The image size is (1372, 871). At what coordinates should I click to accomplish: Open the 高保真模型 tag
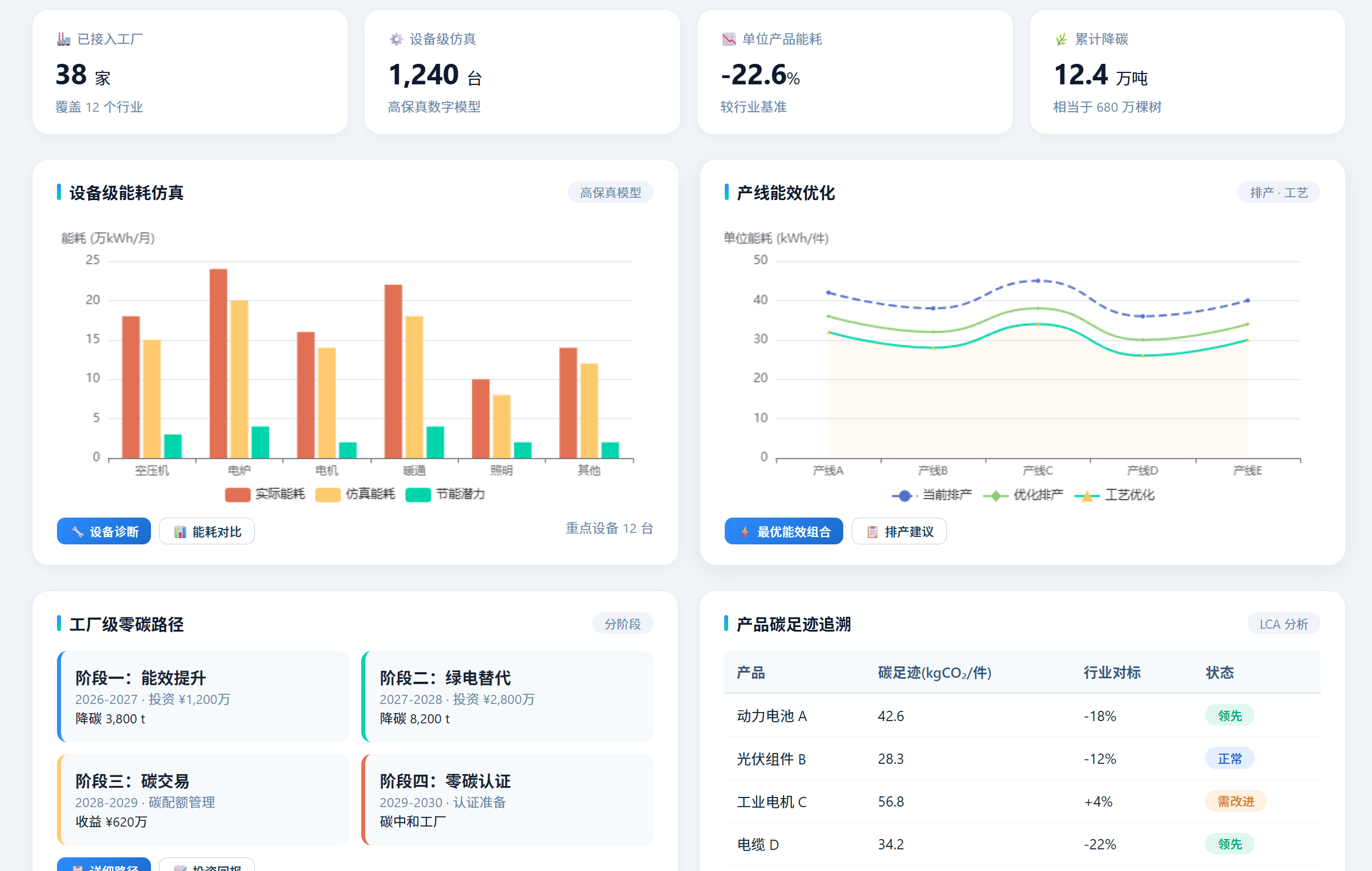click(610, 193)
